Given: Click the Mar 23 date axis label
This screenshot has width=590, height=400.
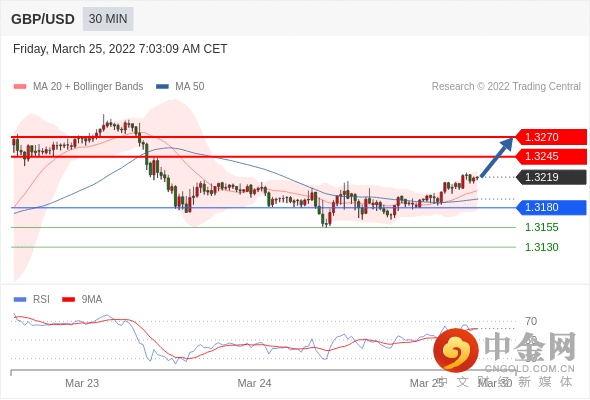Looking at the screenshot, I should pos(82,383).
